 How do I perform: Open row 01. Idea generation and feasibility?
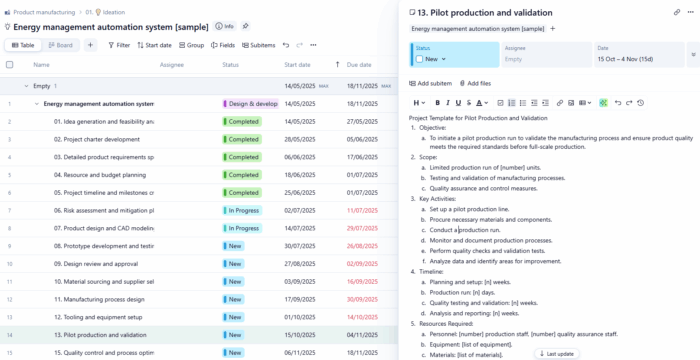(x=104, y=121)
